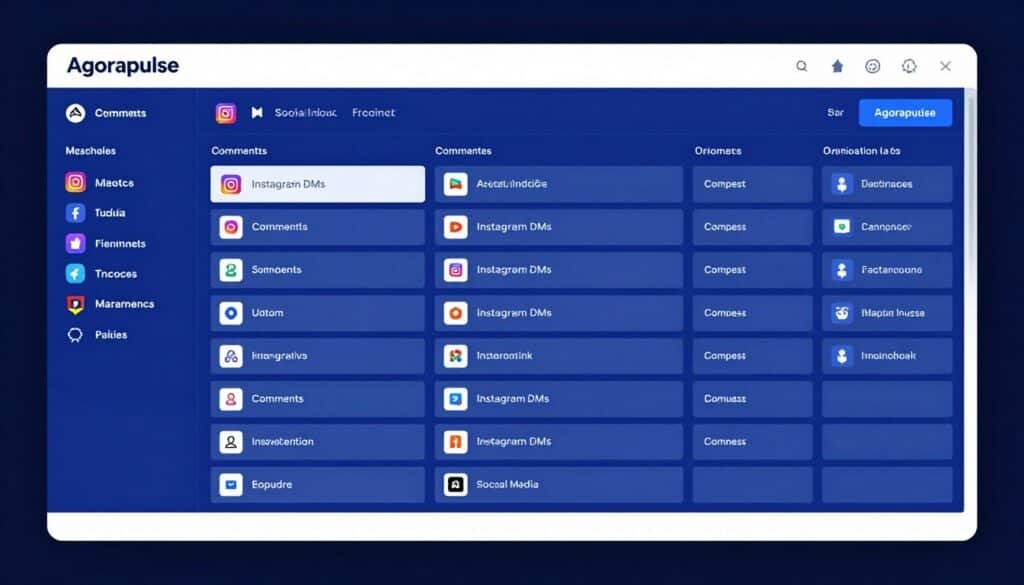Open the Agorapulse logo in the title bar
Image resolution: width=1024 pixels, height=585 pixels.
click(123, 66)
